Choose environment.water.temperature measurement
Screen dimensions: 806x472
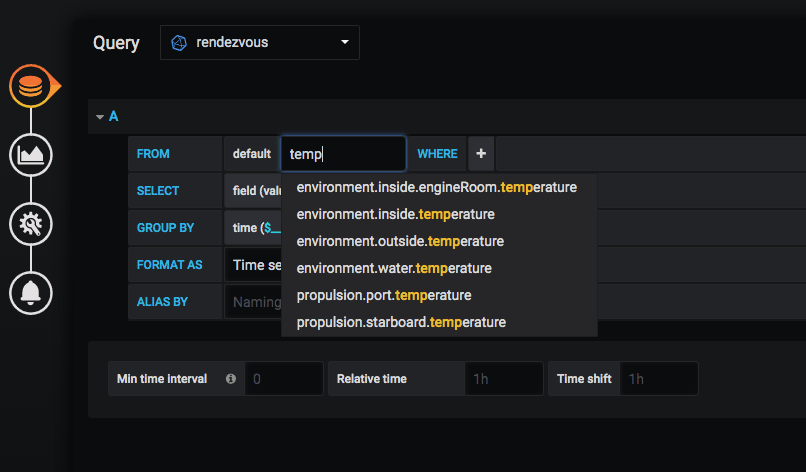pos(394,268)
